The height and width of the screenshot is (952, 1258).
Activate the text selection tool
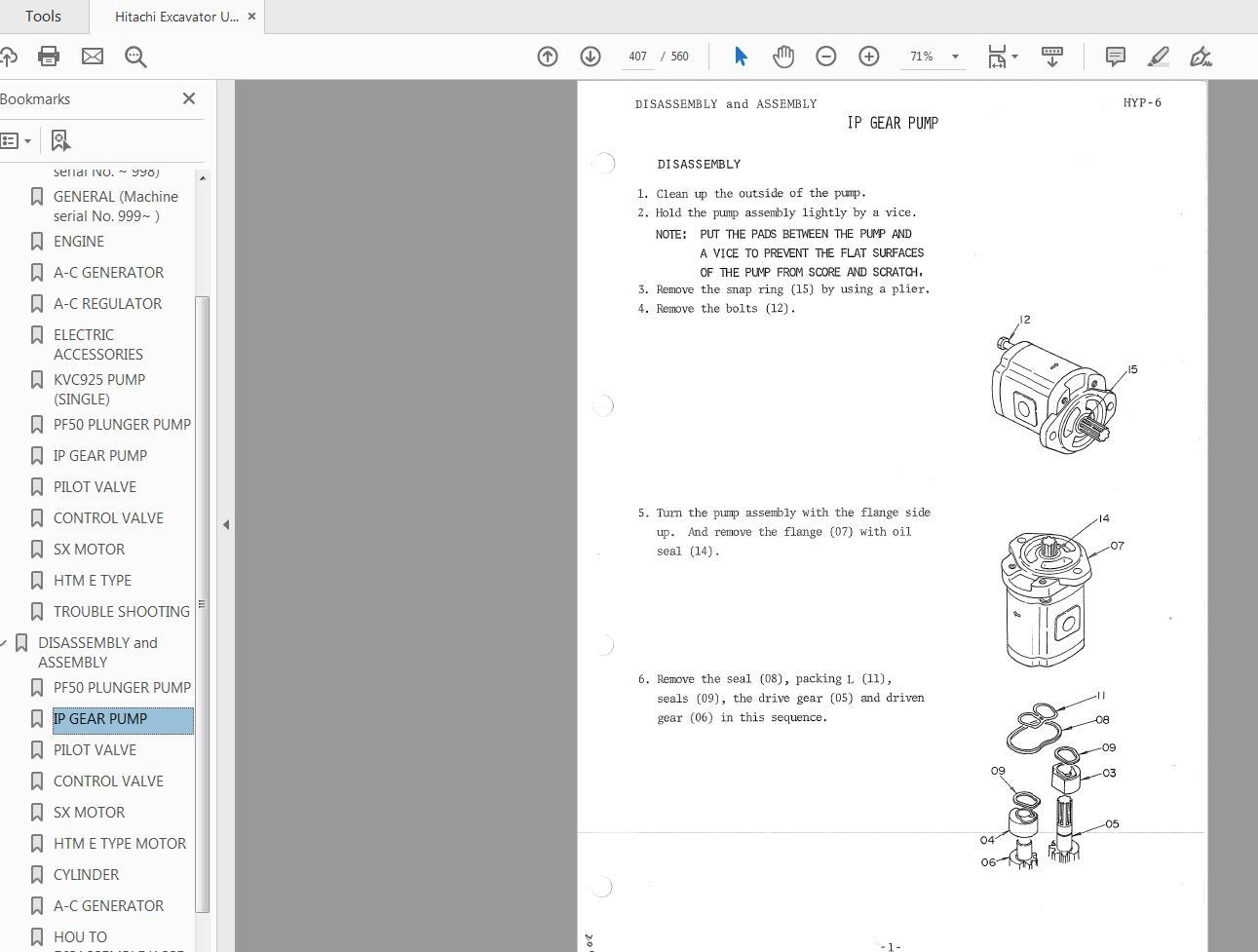click(741, 57)
